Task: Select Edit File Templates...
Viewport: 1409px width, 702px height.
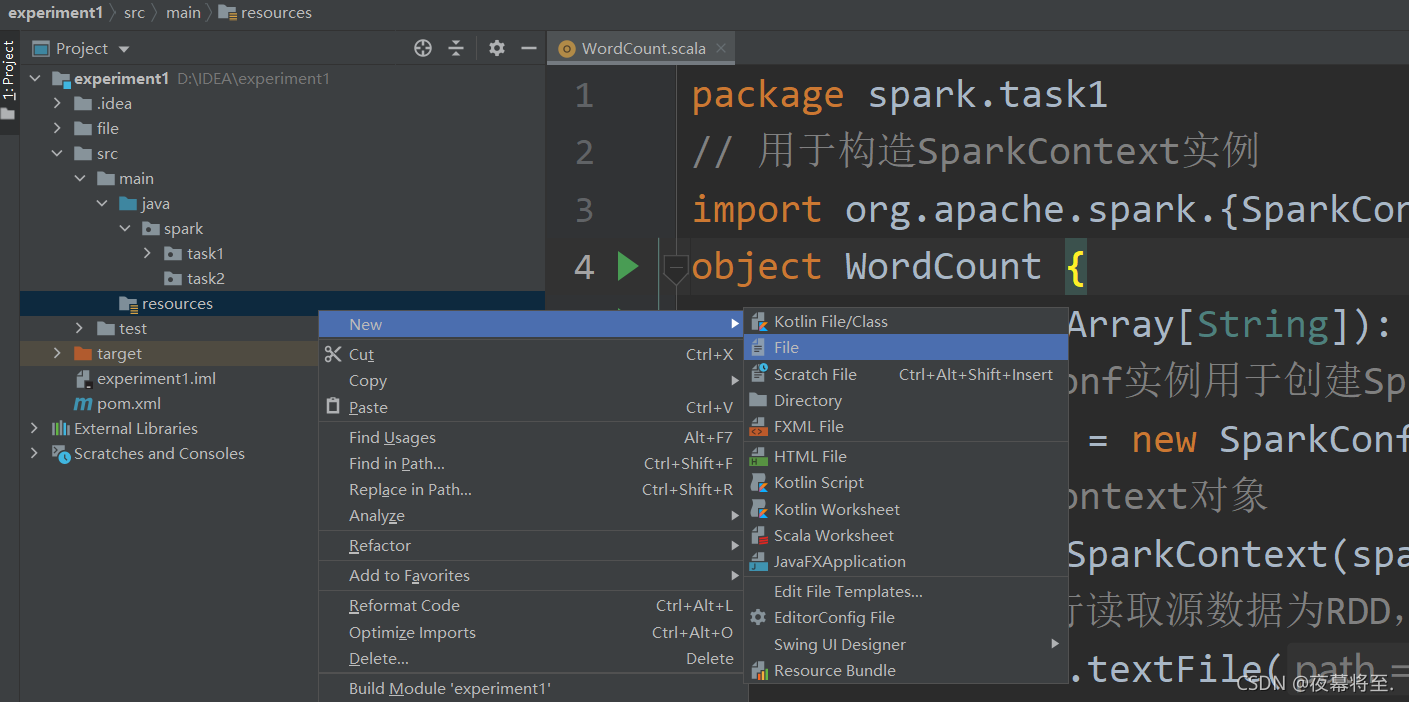Action: point(906,591)
